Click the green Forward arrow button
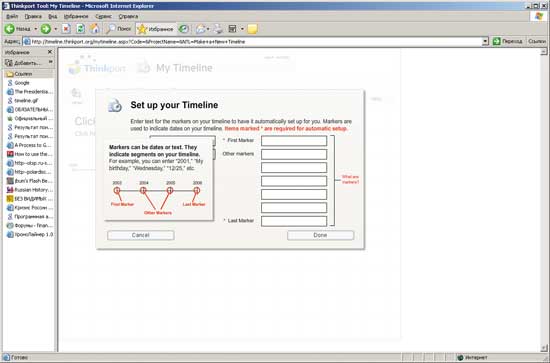Screen dimensions: 550x363 46,29
